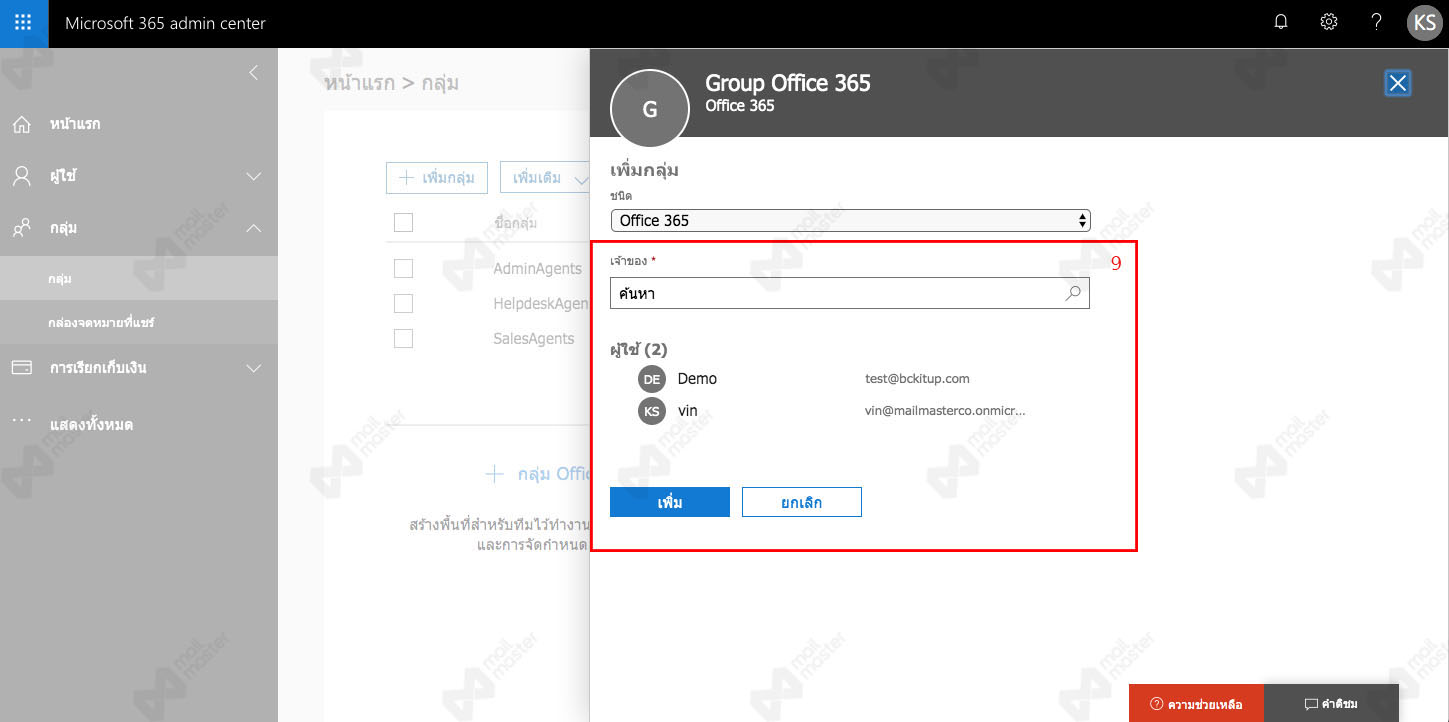Close the Group Office 365 panel
The height and width of the screenshot is (722, 1449).
[1398, 83]
